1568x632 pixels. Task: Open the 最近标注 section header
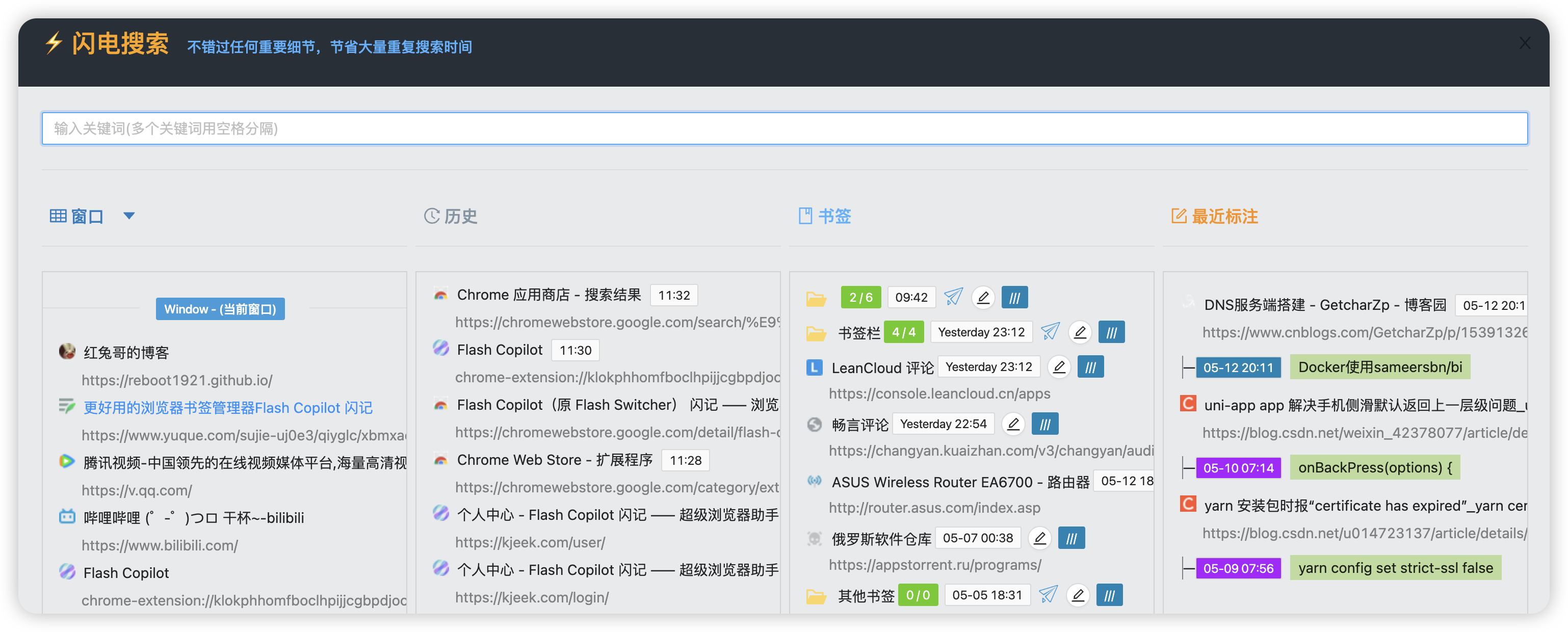[x=1214, y=216]
